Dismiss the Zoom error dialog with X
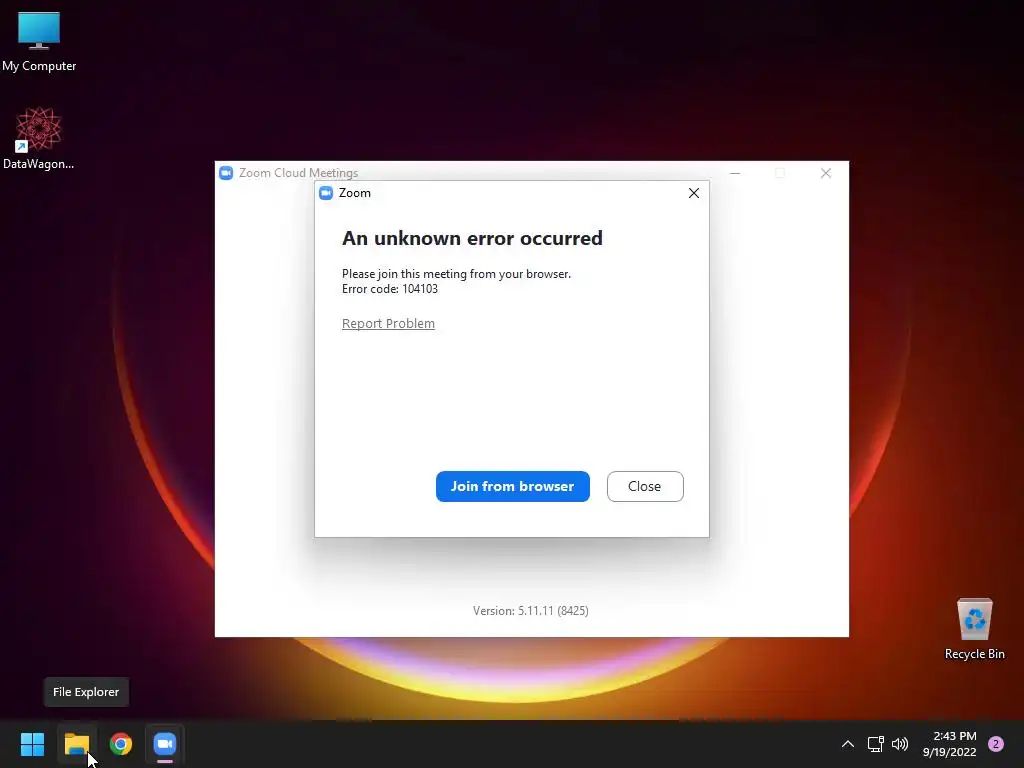Viewport: 1024px width, 768px height. pyautogui.click(x=694, y=193)
